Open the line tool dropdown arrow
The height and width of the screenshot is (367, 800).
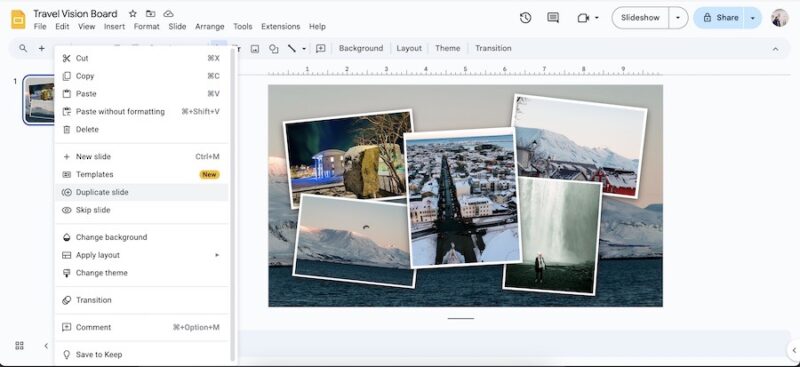[x=304, y=48]
